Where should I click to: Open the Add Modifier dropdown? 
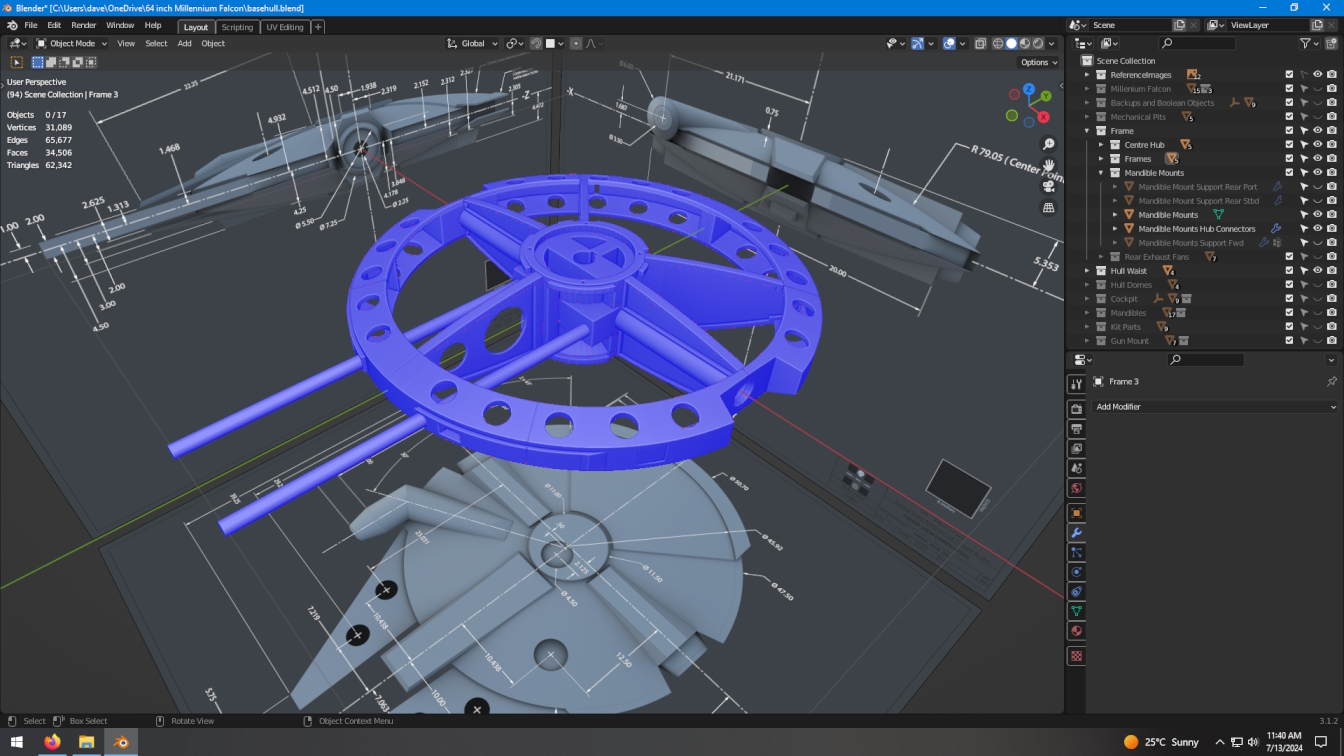pyautogui.click(x=1215, y=407)
